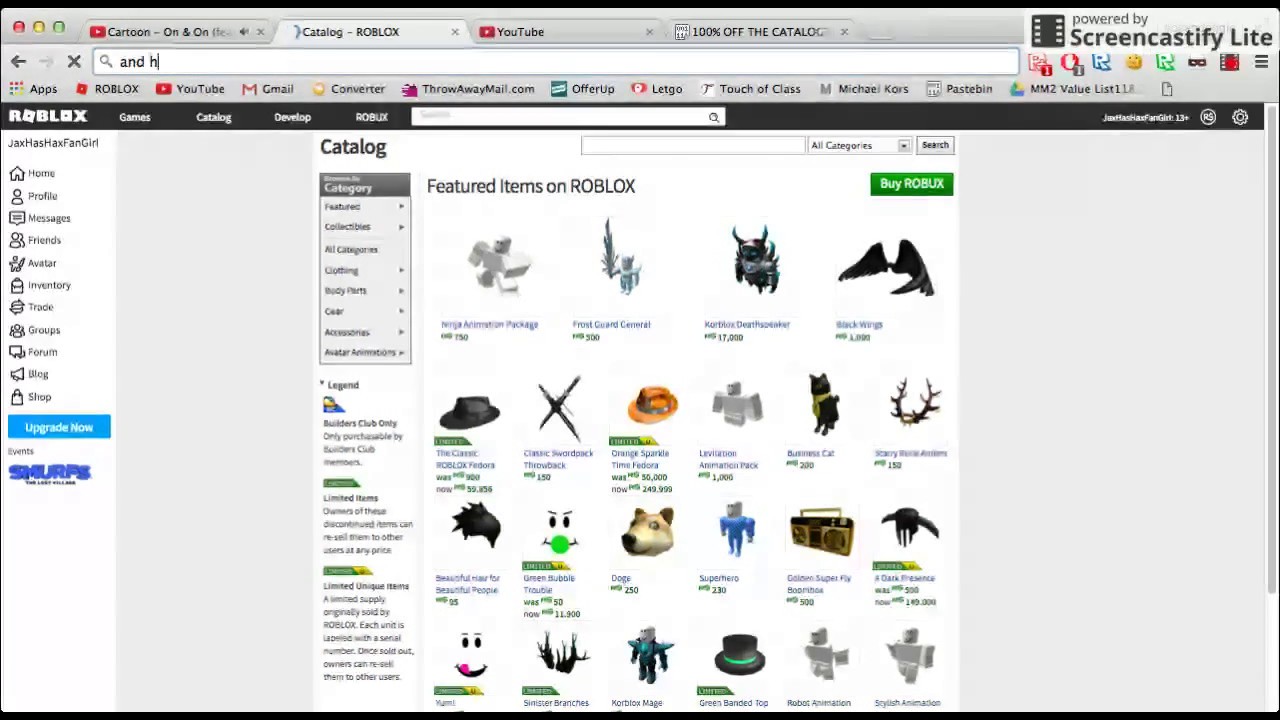This screenshot has height=720, width=1280.
Task: Open the Groups sidebar icon
Action: tap(17, 330)
